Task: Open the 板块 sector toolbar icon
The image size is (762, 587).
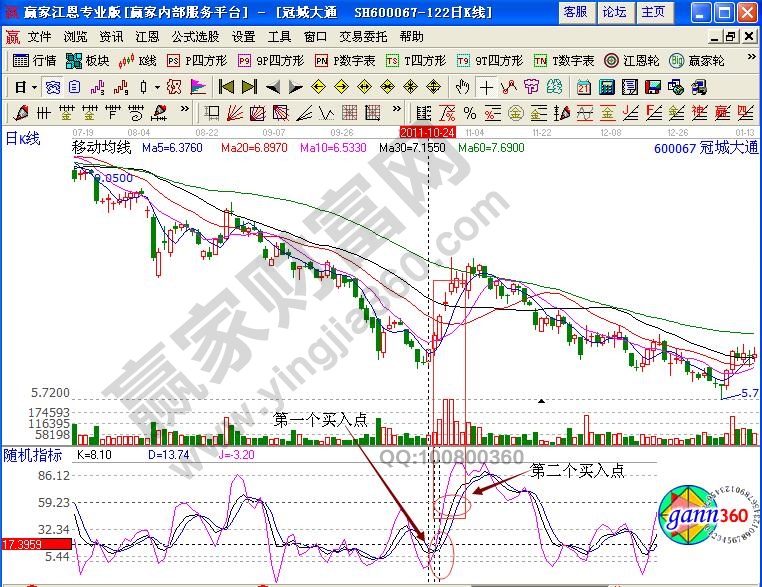Action: pos(88,60)
